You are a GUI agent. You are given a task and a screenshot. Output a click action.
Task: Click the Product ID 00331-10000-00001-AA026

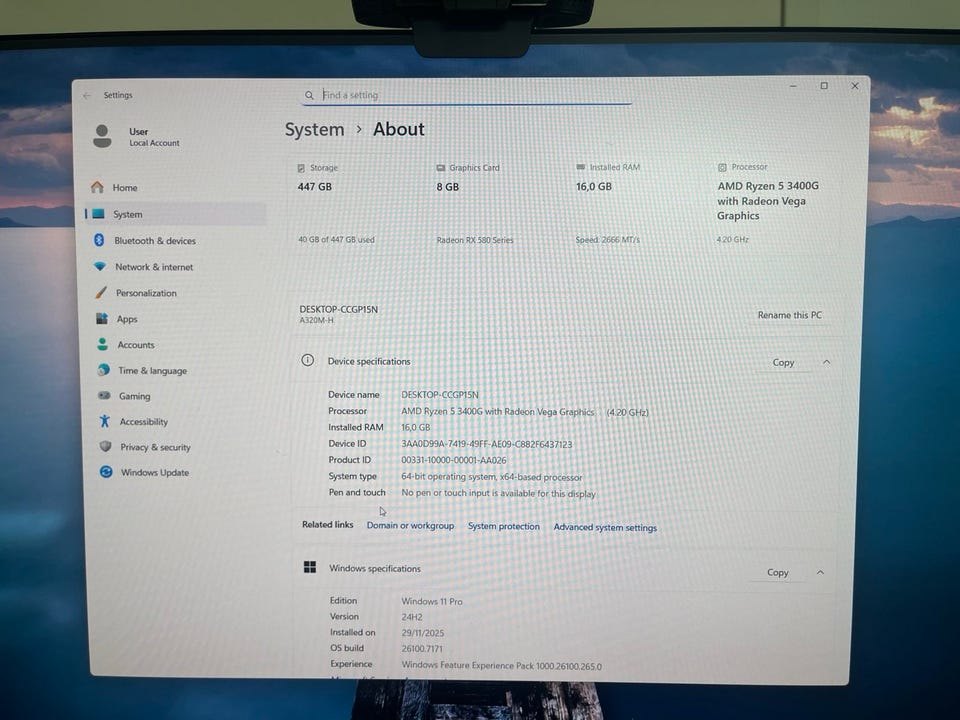coord(454,460)
